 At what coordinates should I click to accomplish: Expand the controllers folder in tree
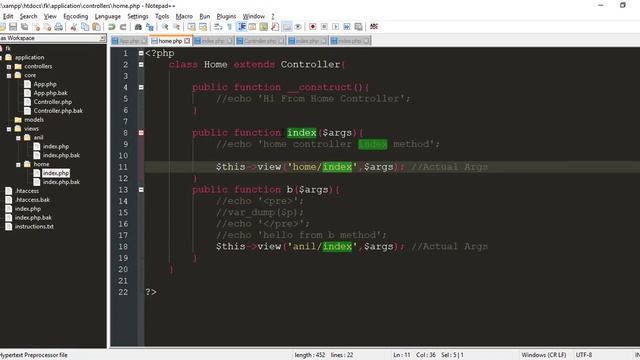(x=9, y=67)
